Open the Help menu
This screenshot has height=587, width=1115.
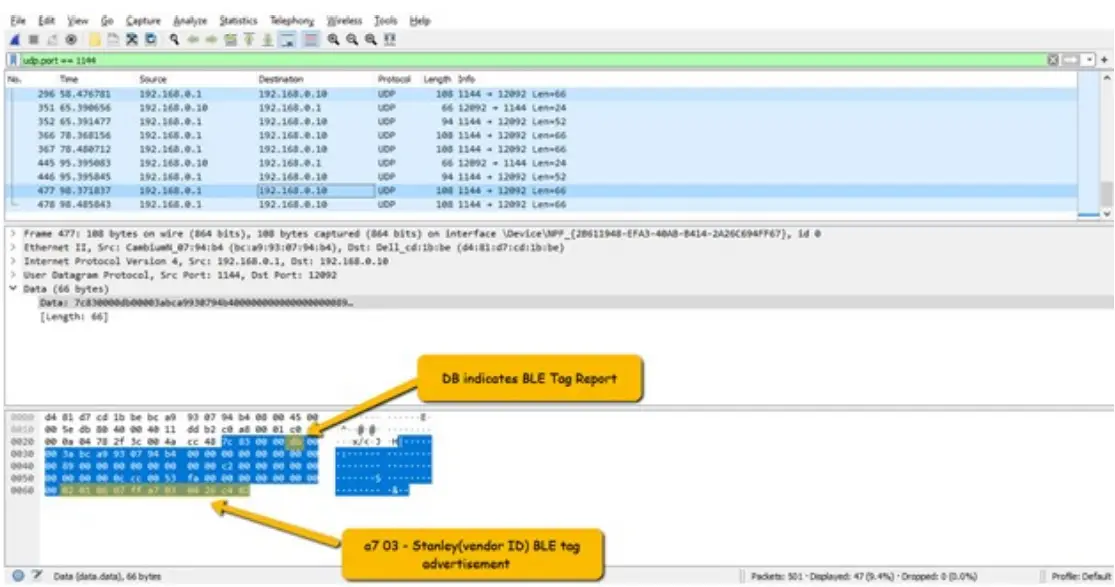[420, 21]
